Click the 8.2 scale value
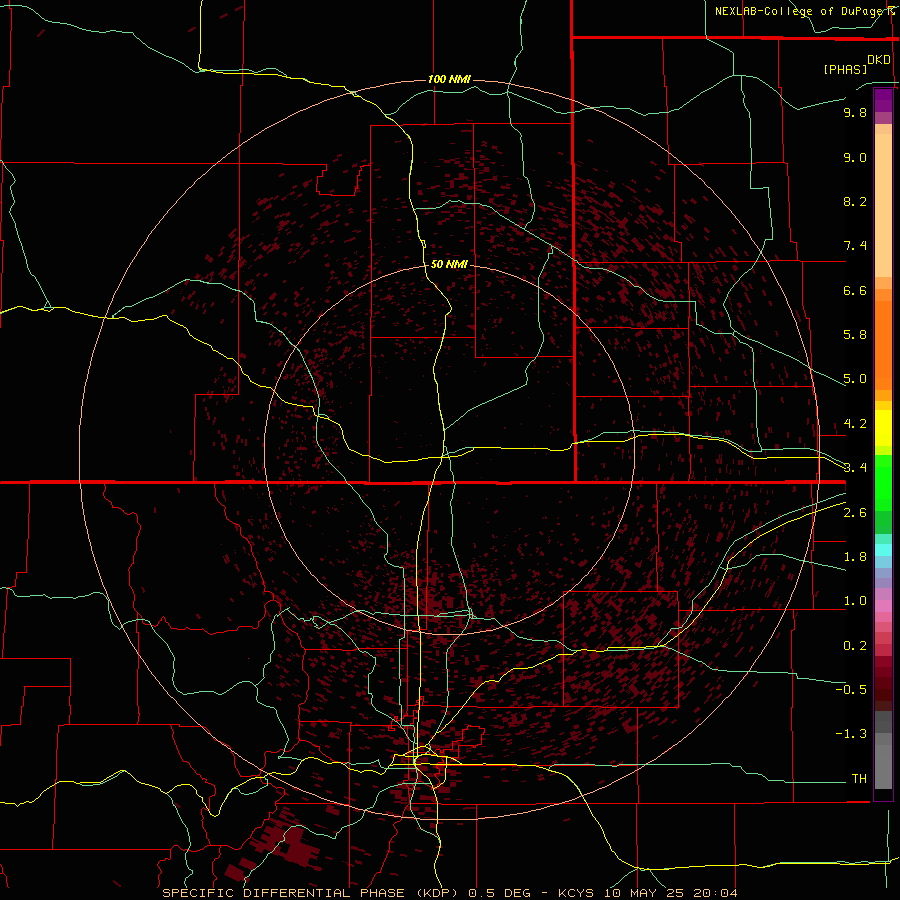Screen dimensions: 900x900 point(855,202)
